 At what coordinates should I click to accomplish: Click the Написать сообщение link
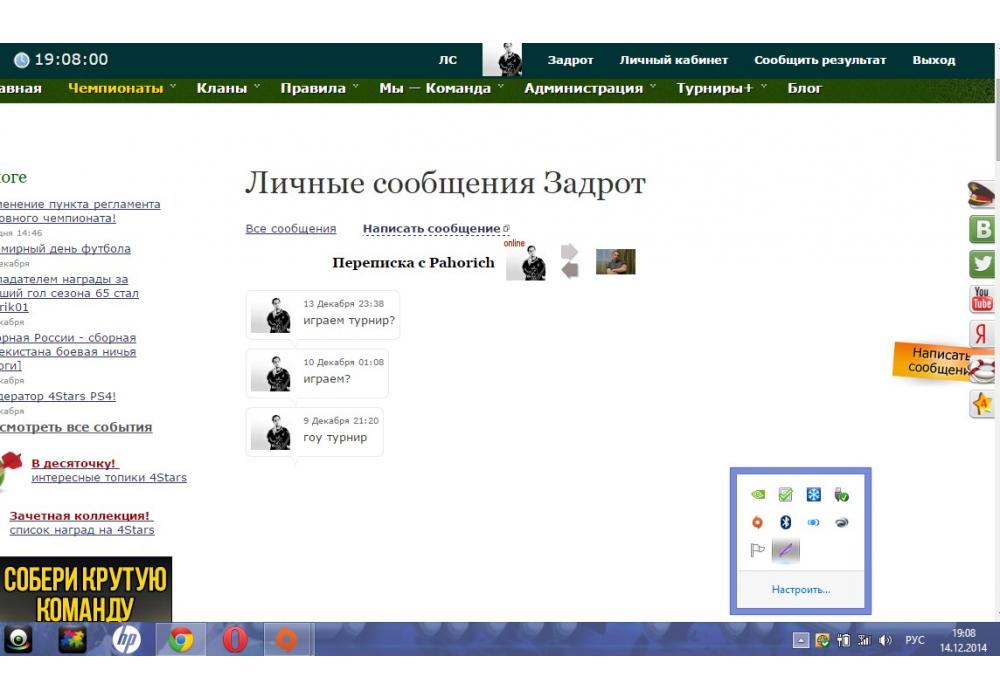pos(431,229)
